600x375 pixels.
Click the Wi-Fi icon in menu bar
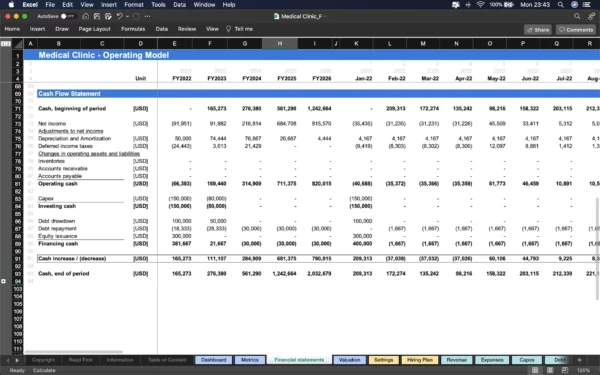coord(481,5)
